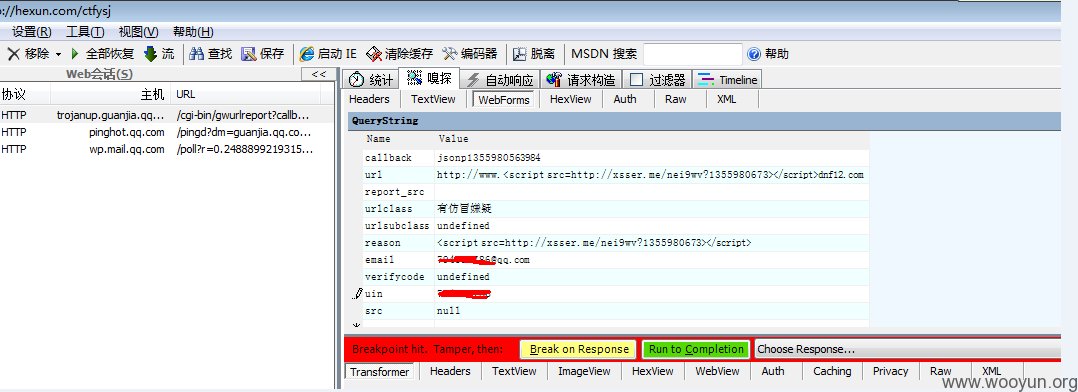Collapse Web Sessions panel with << button

tap(318, 74)
